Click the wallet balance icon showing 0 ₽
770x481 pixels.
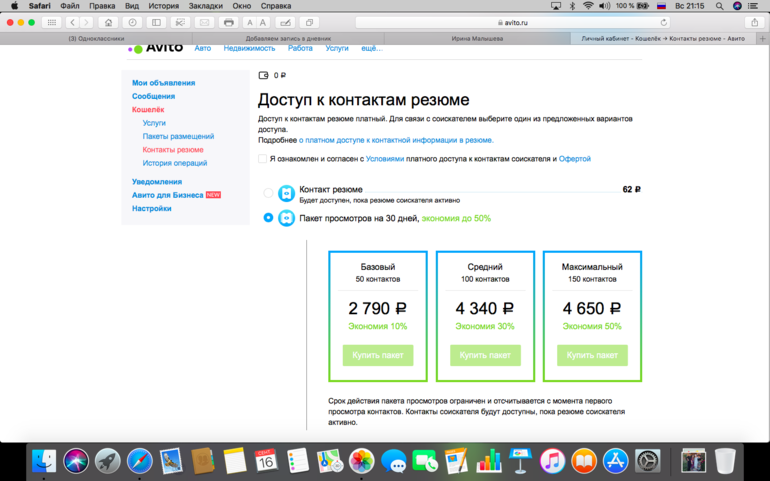[264, 75]
